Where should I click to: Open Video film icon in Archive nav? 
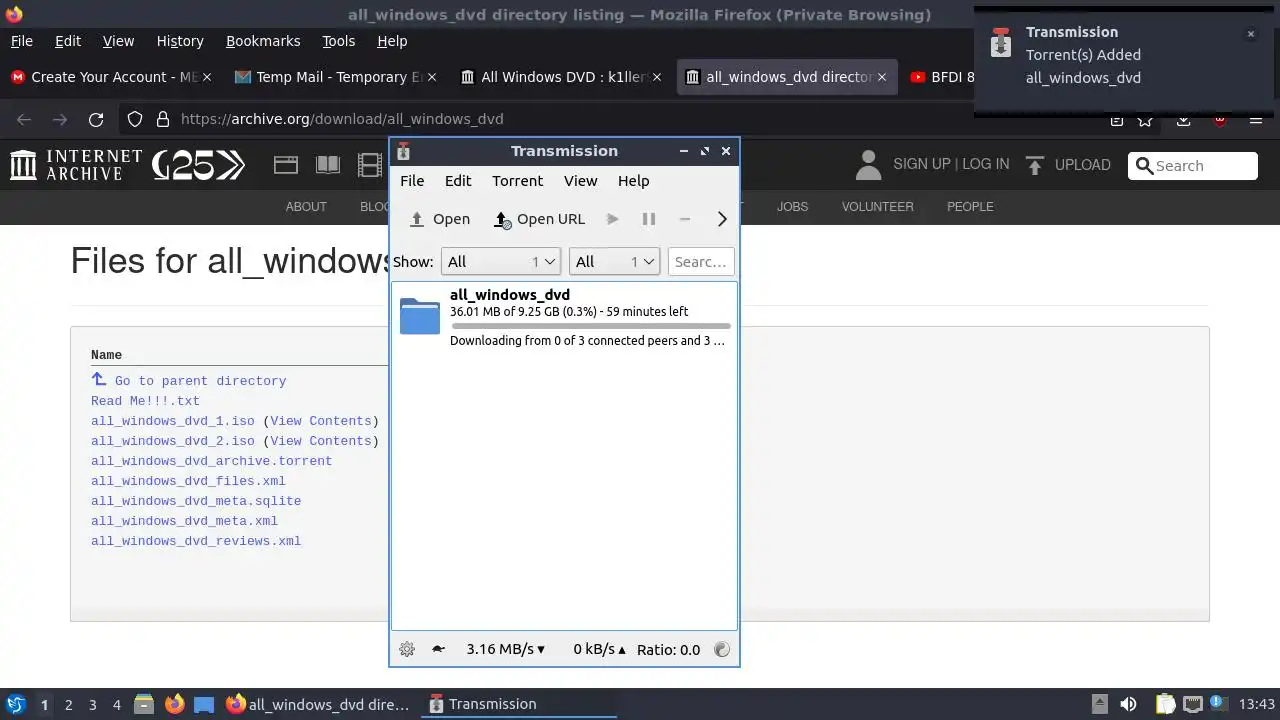tap(370, 165)
